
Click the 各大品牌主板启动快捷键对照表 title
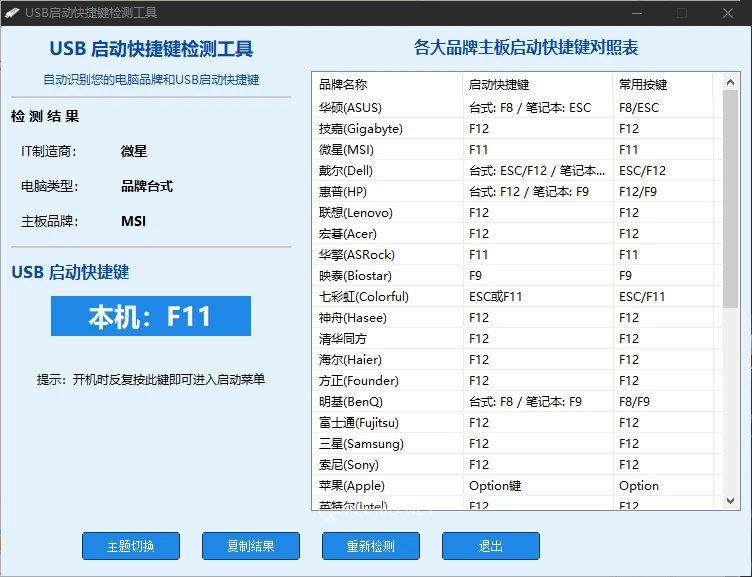(526, 47)
